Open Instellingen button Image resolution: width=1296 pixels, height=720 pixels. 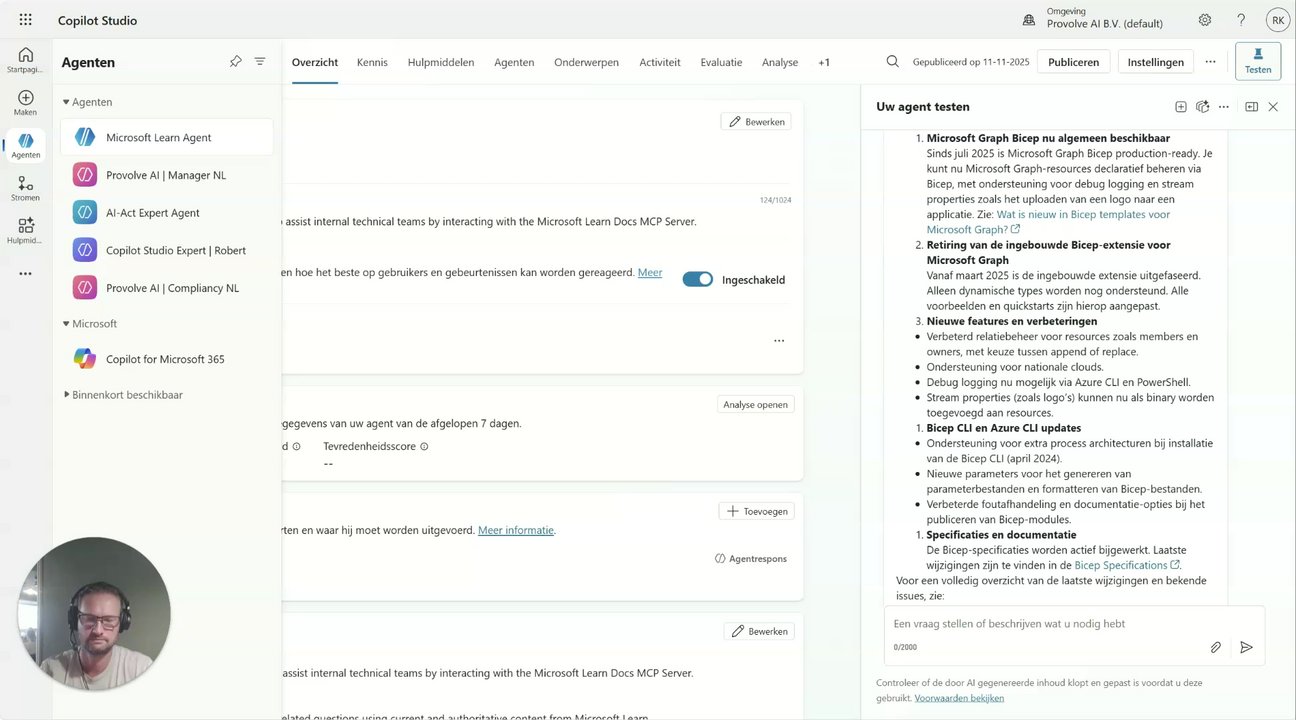click(1156, 62)
